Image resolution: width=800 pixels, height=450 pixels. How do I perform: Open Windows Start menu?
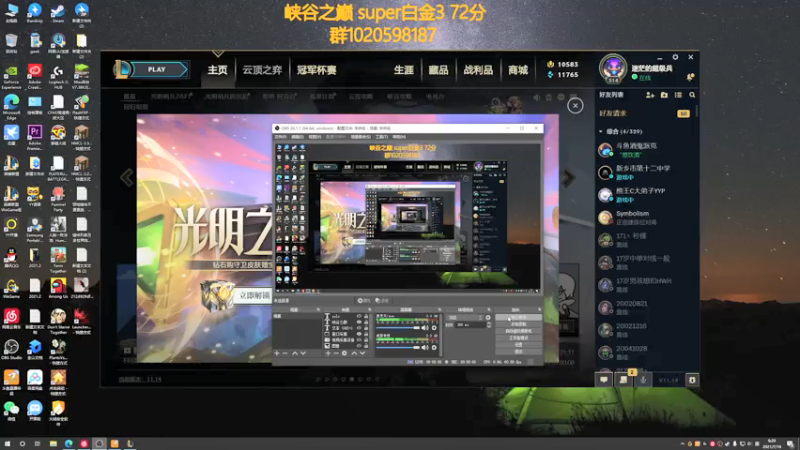click(x=7, y=444)
